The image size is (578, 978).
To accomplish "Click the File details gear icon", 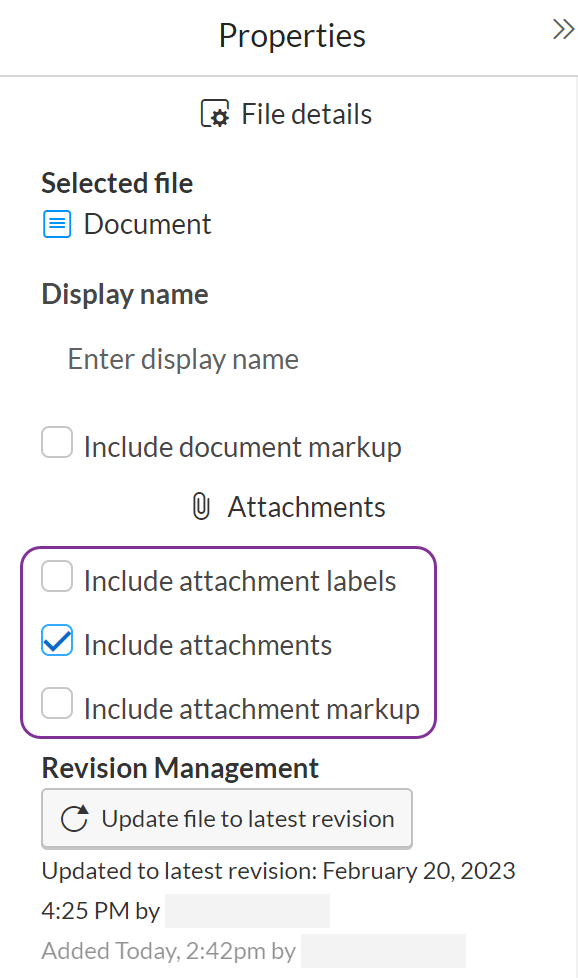I will [216, 113].
